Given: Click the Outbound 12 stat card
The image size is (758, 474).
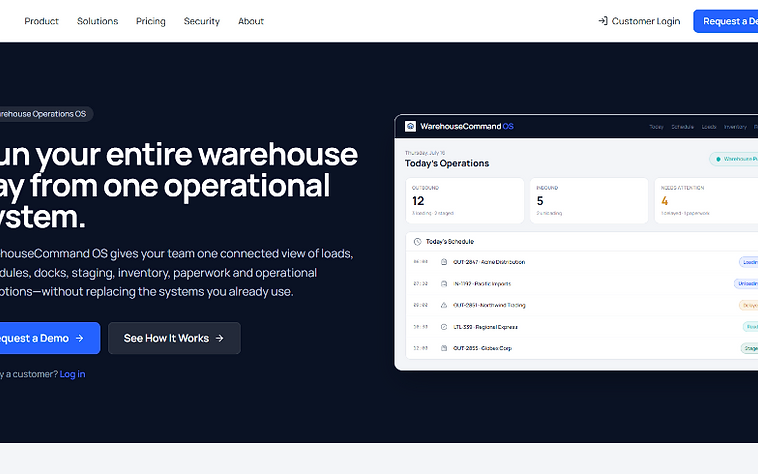Looking at the screenshot, I should coord(465,201).
